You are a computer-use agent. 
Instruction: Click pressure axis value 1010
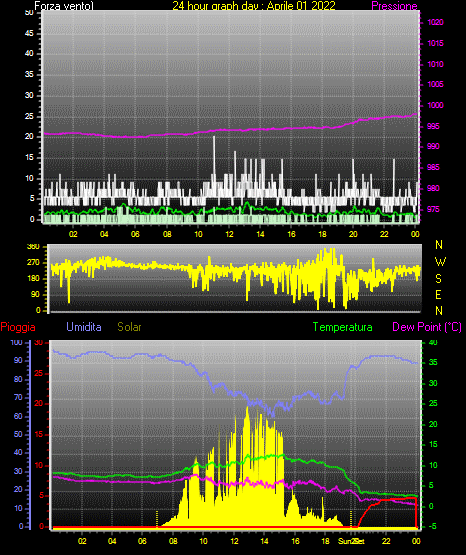click(435, 64)
